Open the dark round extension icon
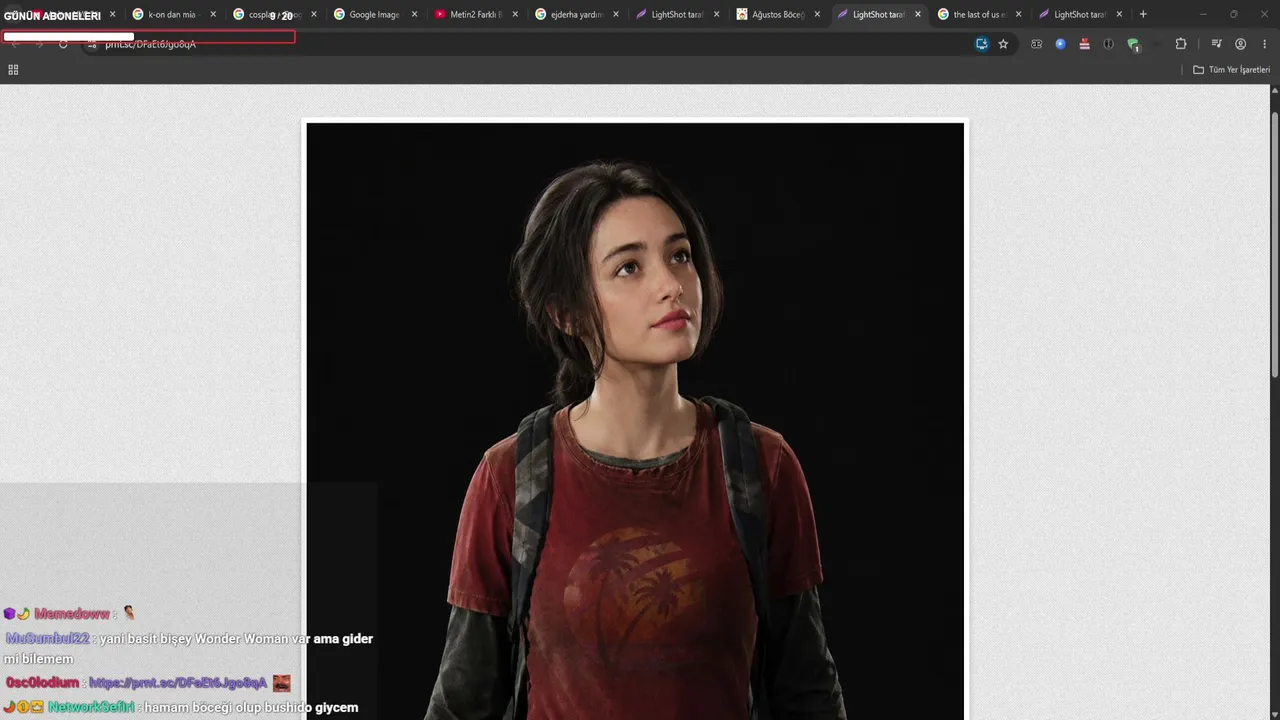The image size is (1280, 720). pyautogui.click(x=1108, y=44)
